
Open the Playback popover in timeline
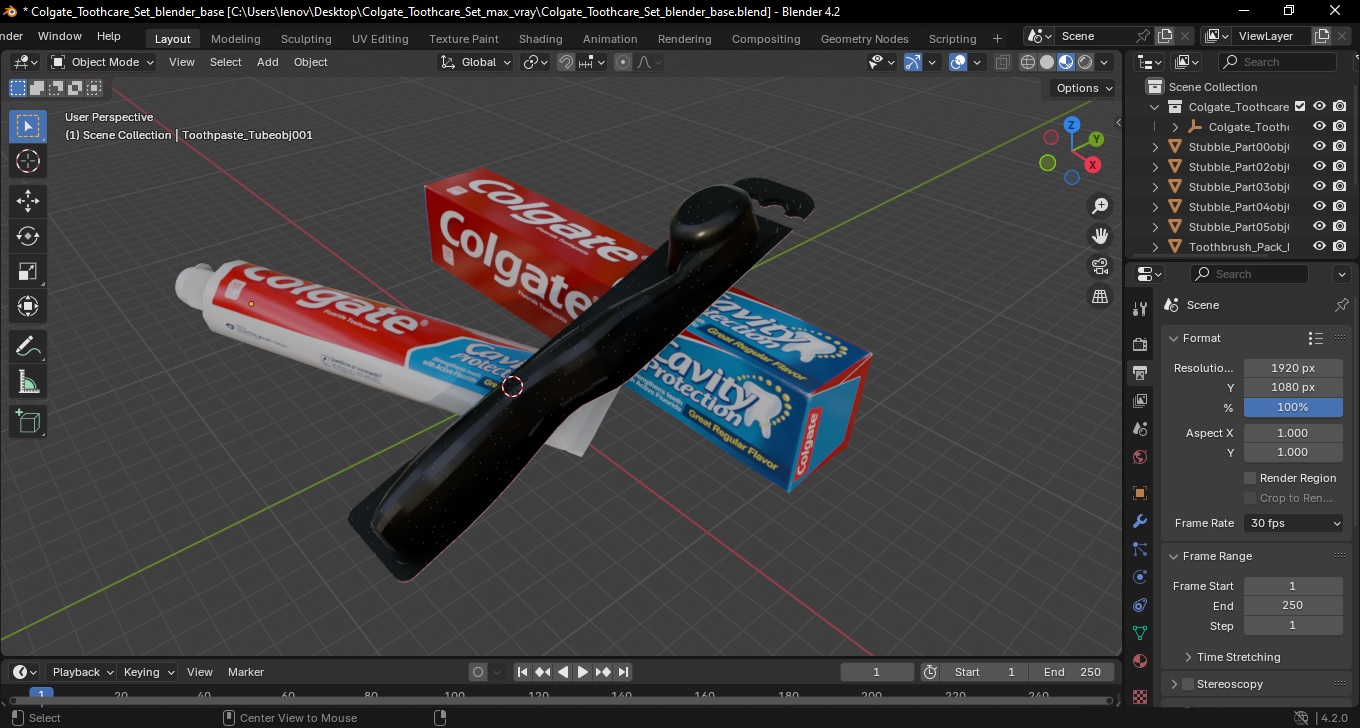82,672
